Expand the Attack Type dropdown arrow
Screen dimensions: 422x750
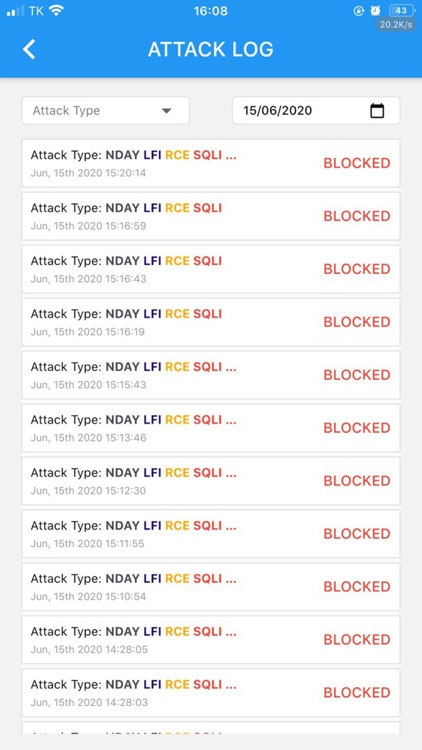pyautogui.click(x=166, y=111)
